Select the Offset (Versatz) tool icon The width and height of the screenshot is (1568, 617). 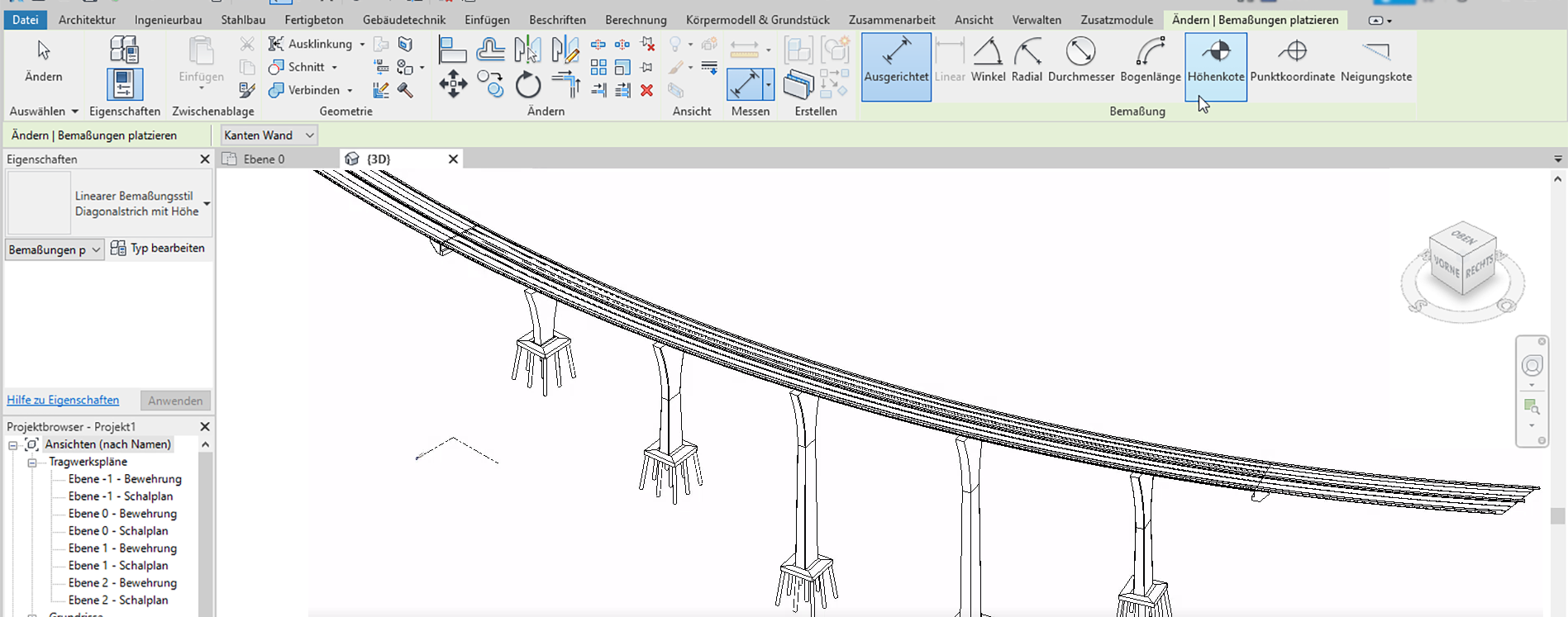(x=490, y=50)
